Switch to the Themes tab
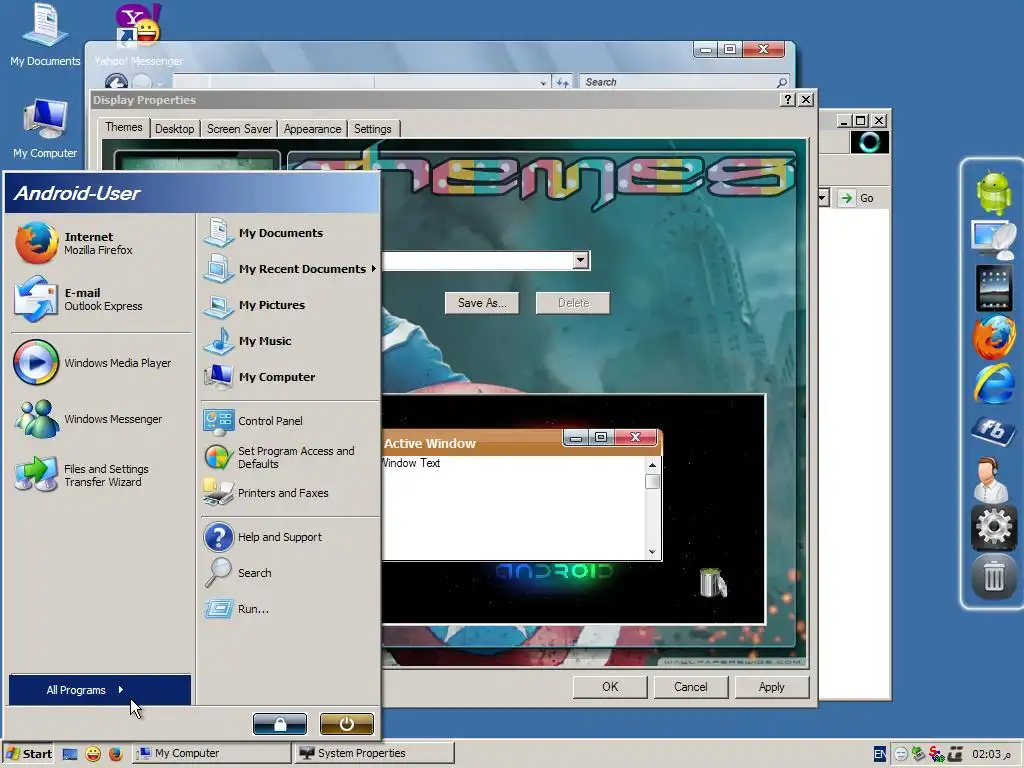 pyautogui.click(x=123, y=127)
